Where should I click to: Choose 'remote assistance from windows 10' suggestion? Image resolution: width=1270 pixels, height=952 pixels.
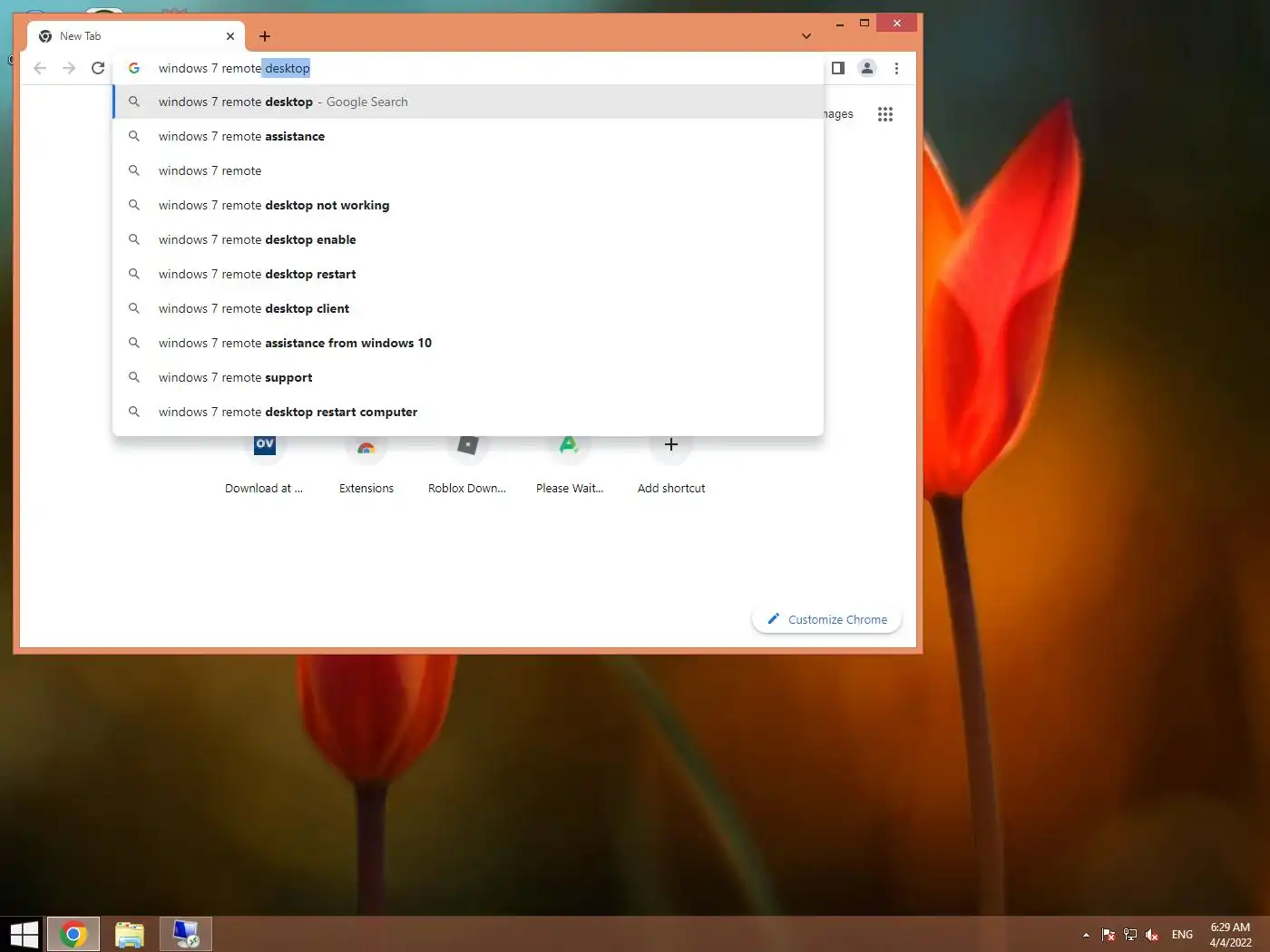[468, 343]
